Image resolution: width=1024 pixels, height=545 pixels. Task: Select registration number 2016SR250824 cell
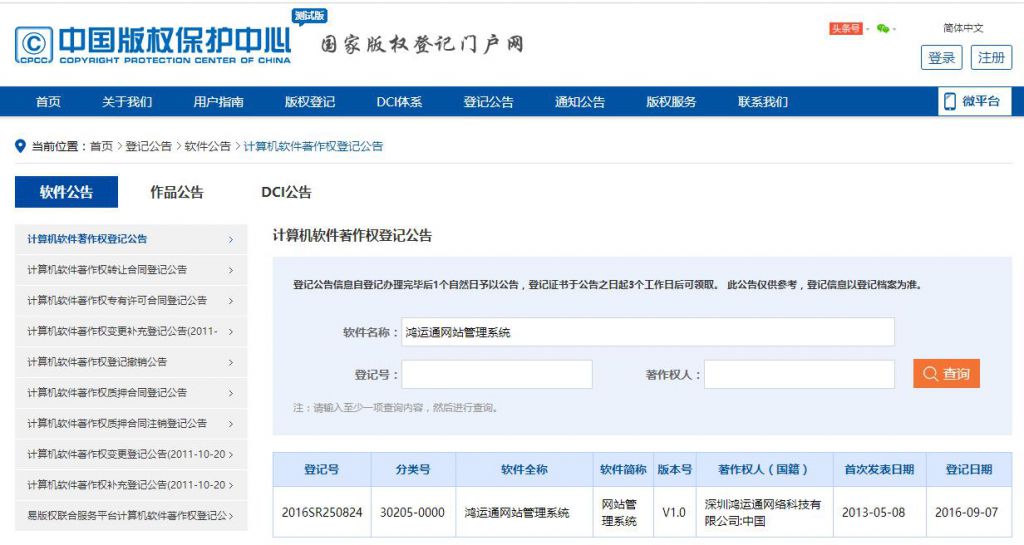tap(322, 512)
